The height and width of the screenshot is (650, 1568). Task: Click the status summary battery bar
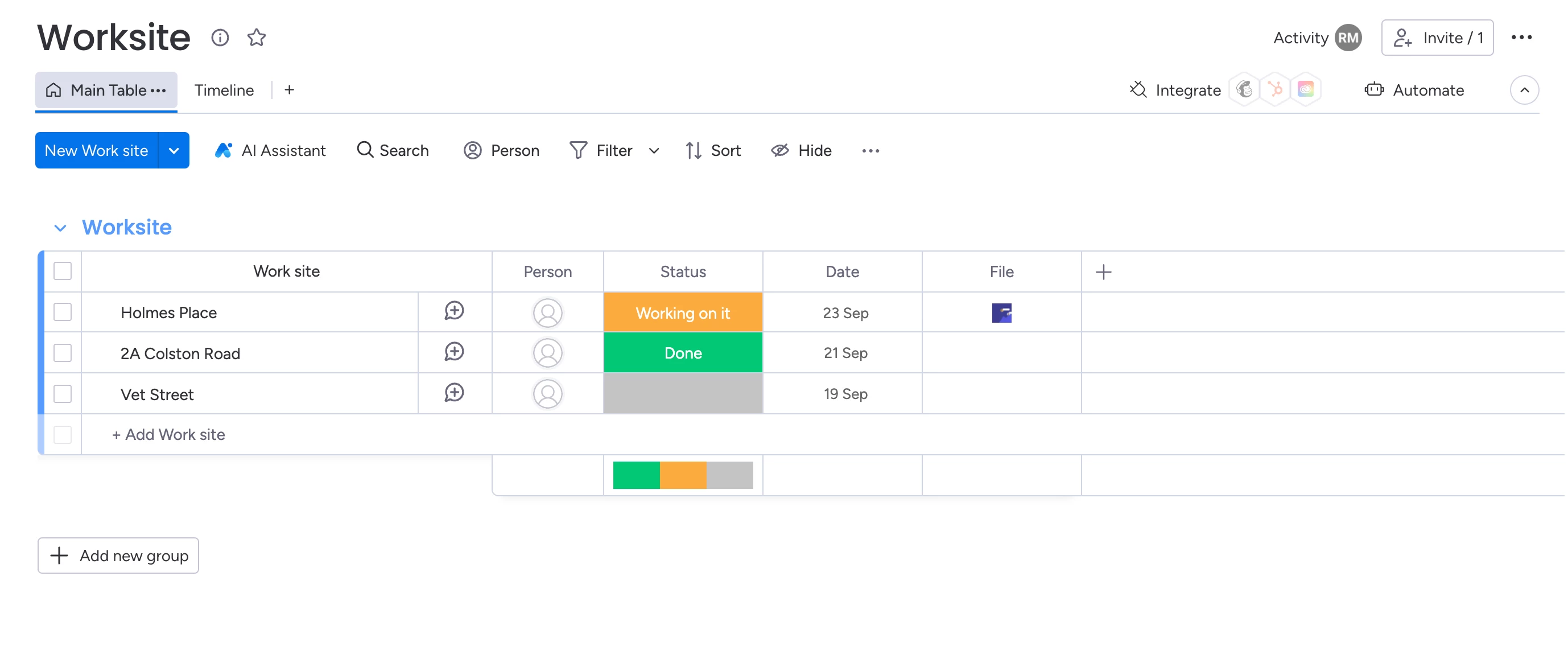click(x=683, y=475)
